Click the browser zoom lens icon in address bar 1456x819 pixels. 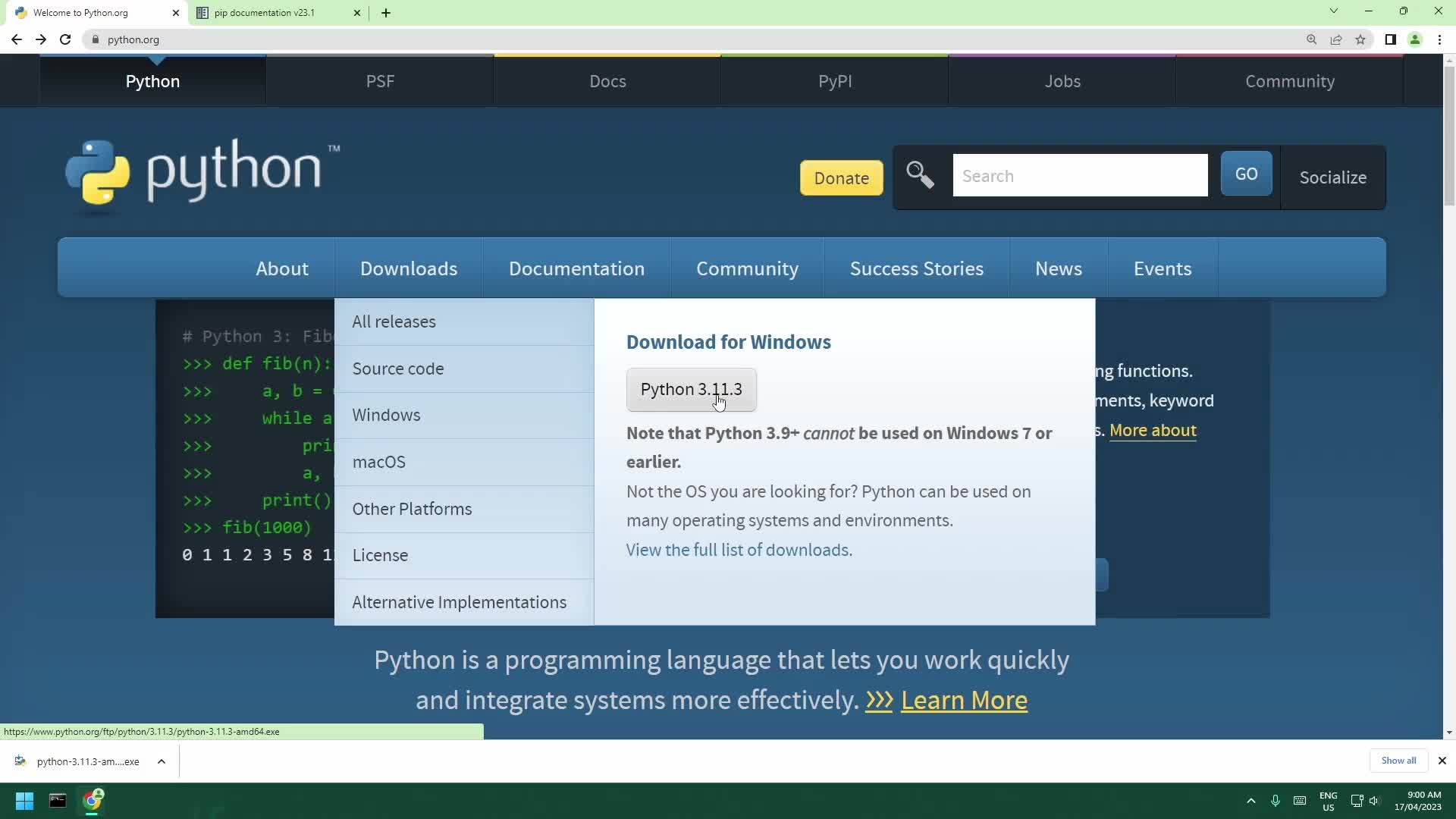tap(1311, 39)
